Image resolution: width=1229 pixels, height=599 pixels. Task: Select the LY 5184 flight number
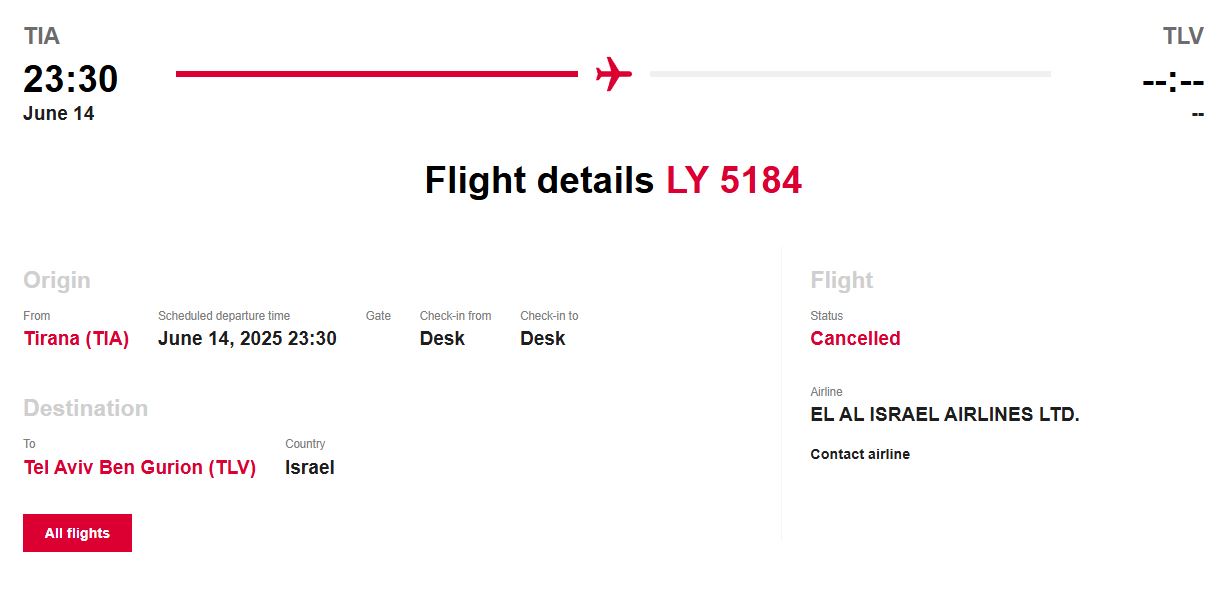[734, 181]
